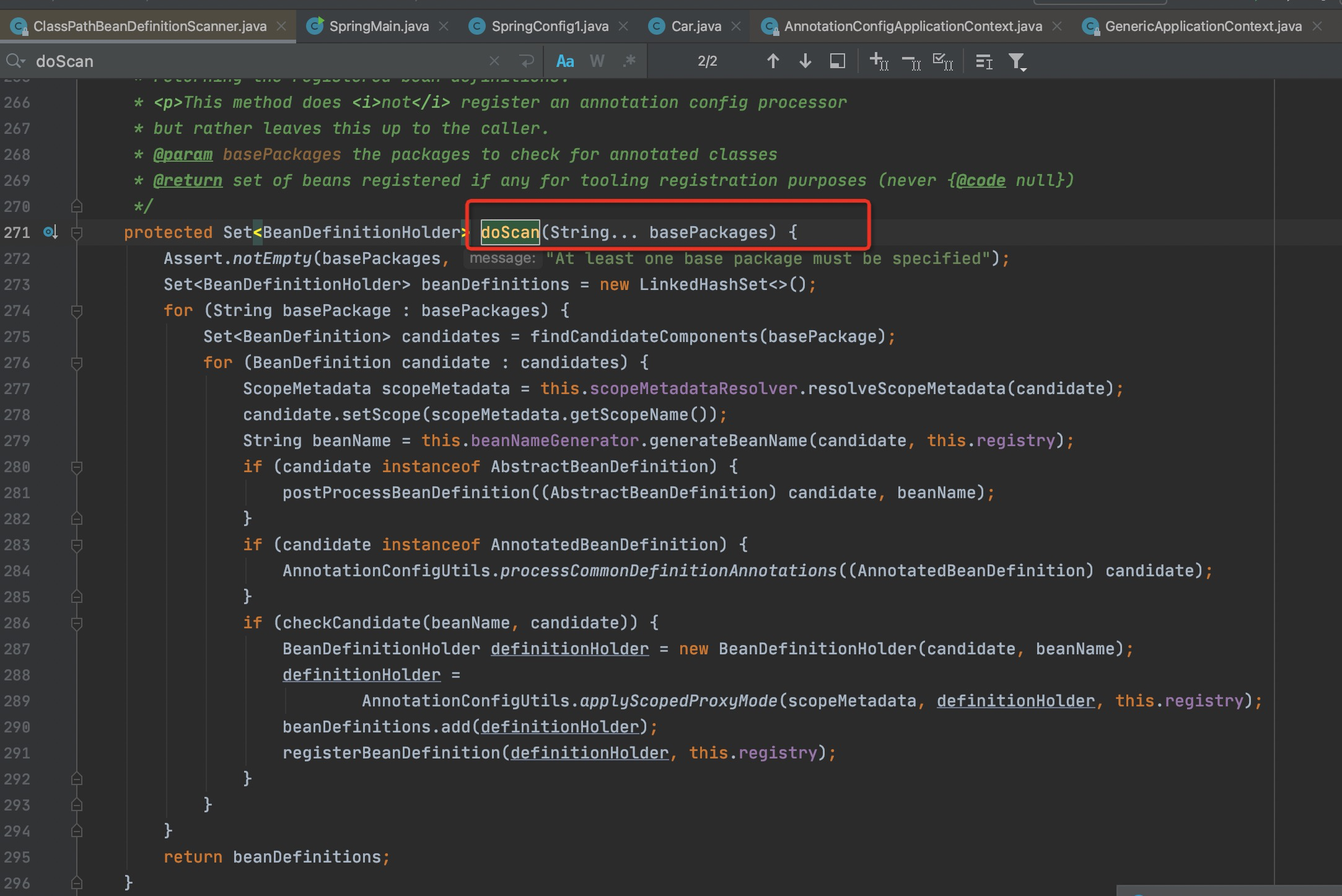Collapse doScan method fold at line 271
Viewport: 1342px width, 896px height.
pos(77,233)
